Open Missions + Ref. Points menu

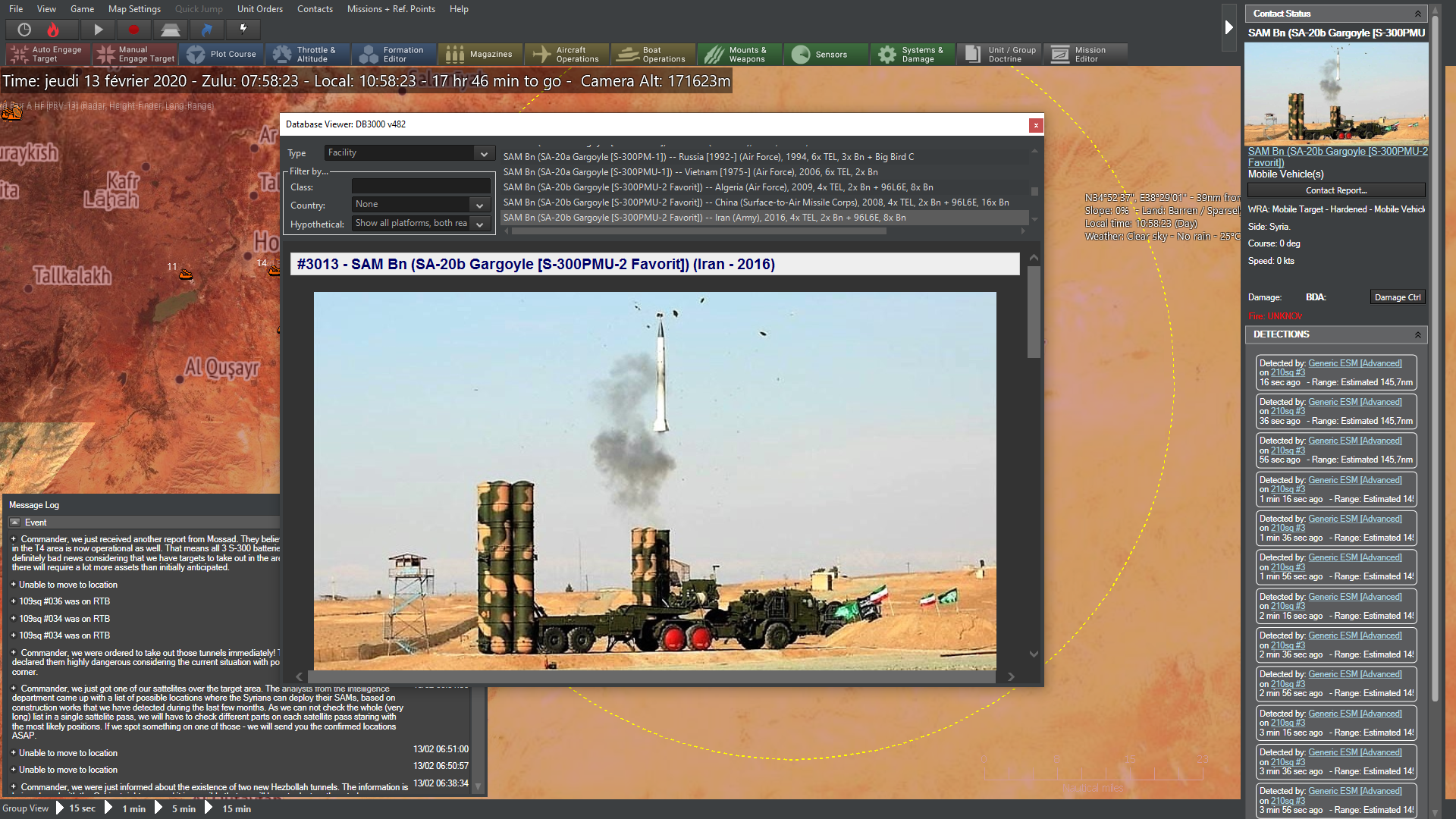coord(391,9)
